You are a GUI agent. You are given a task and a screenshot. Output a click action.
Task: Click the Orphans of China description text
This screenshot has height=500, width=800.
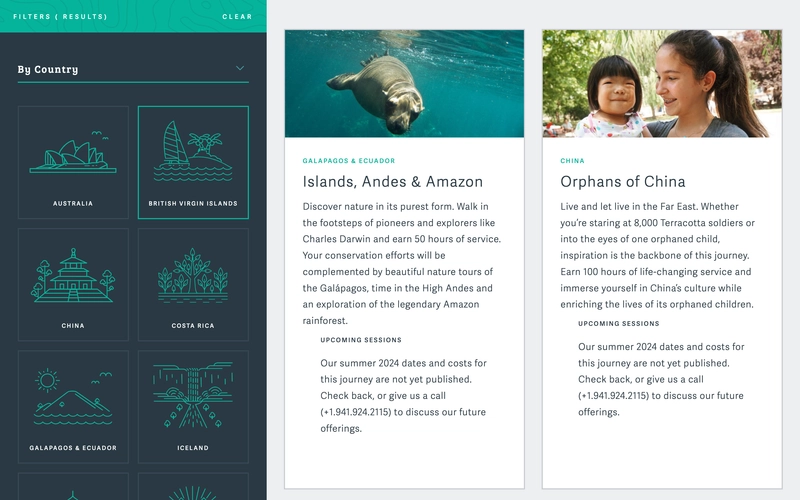tap(658, 255)
